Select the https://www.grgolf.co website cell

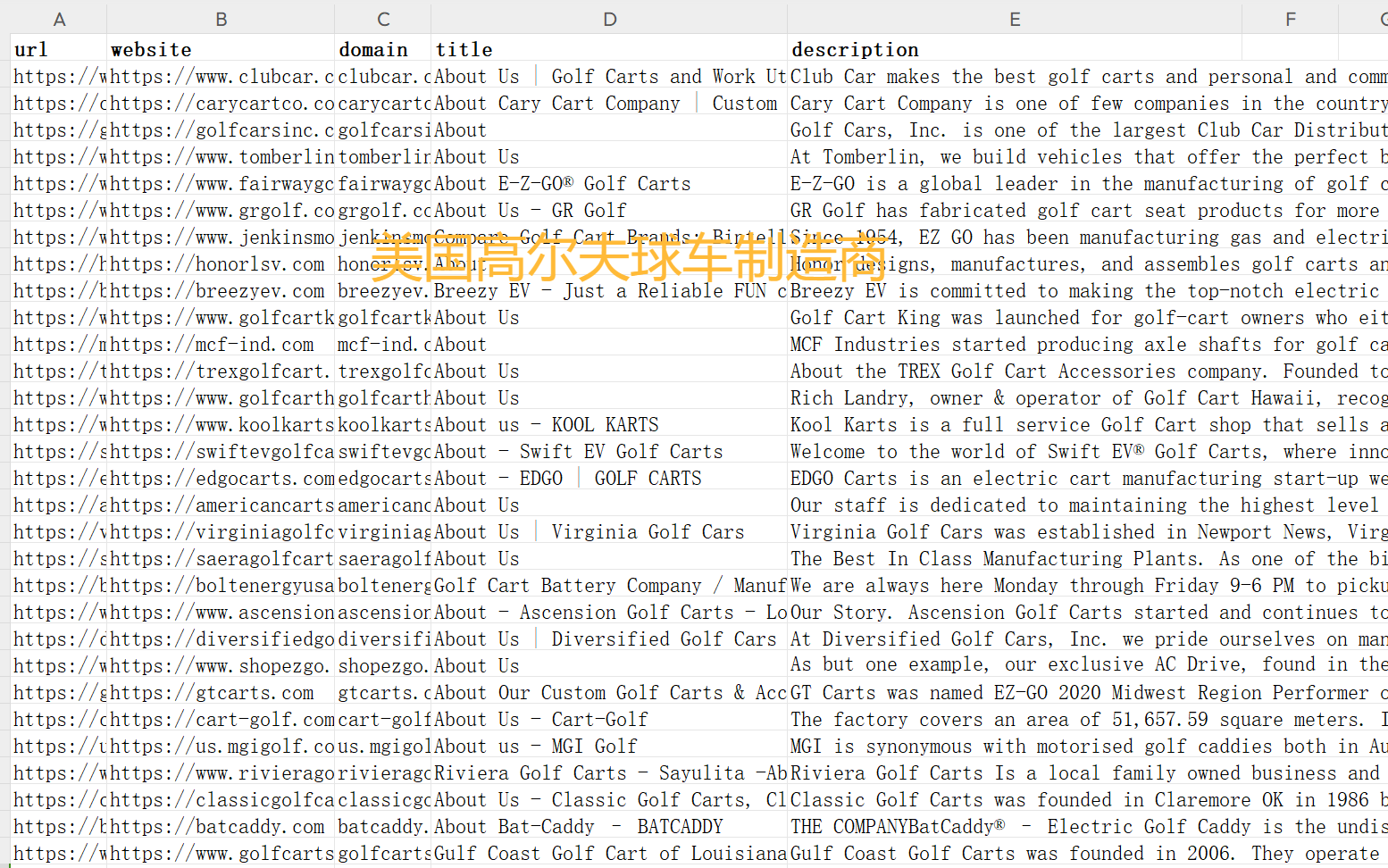pos(221,210)
